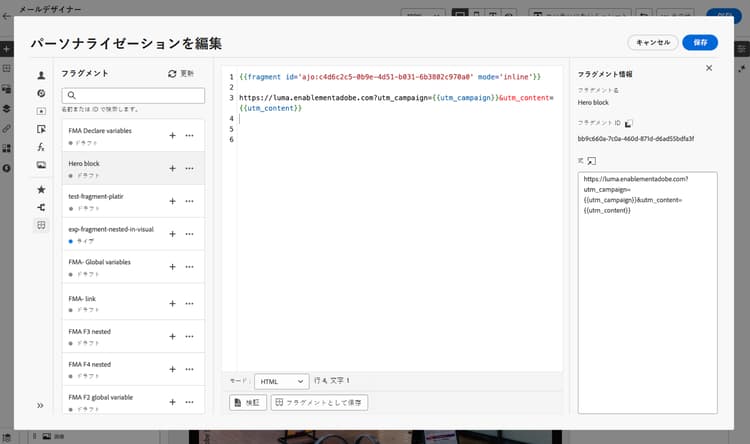Open the helper functions fx icon

click(41, 147)
